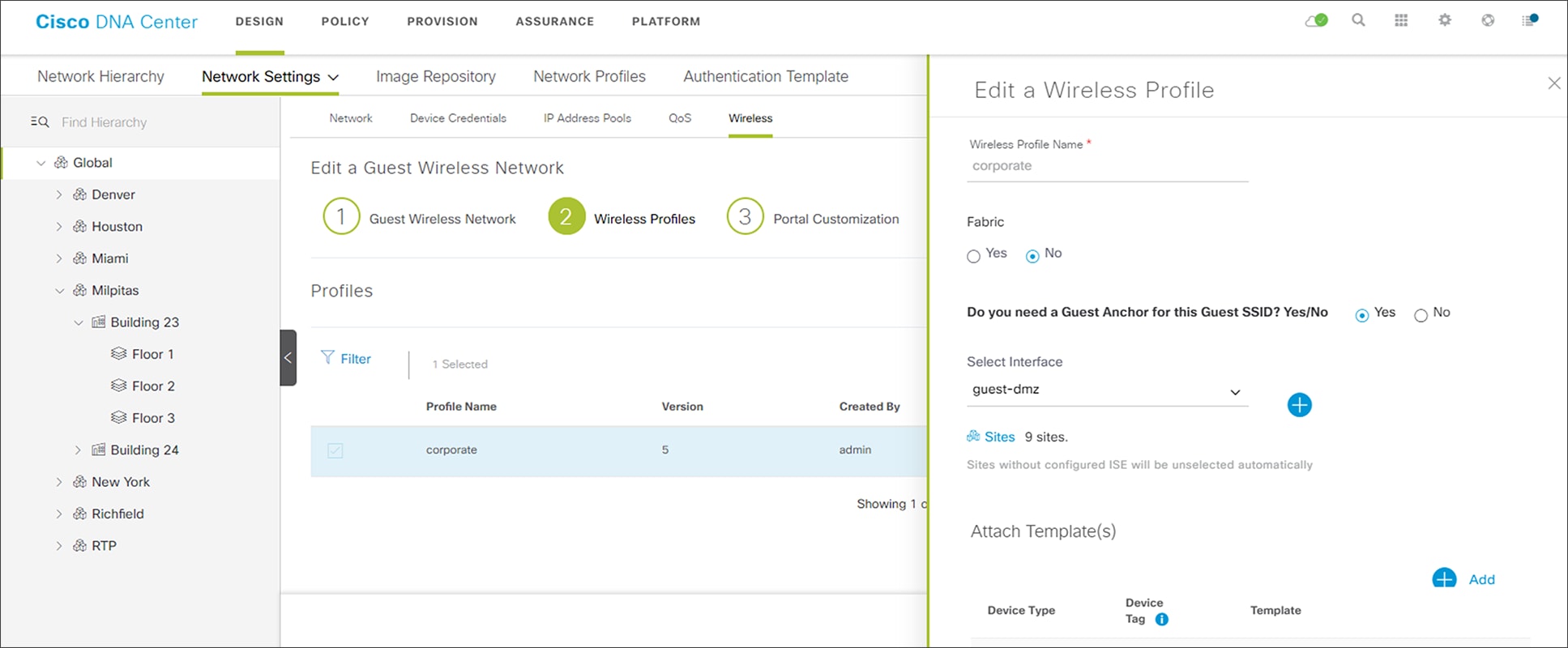Screen dimensions: 1568x648
Task: Switch to IP Address Pools sub-tab
Action: [x=587, y=118]
